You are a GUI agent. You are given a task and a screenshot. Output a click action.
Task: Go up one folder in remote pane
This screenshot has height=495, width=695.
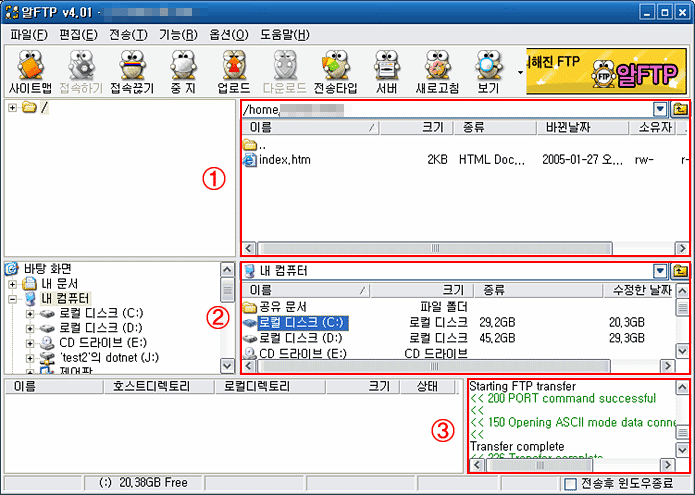(680, 109)
